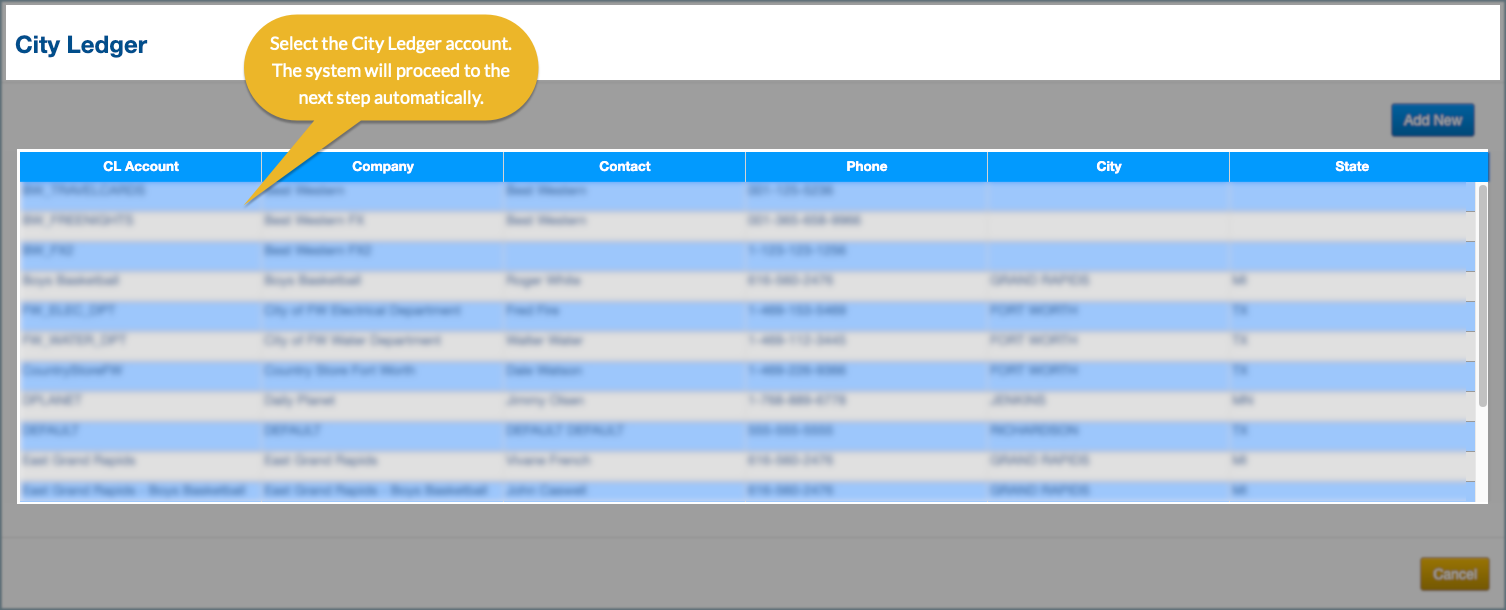This screenshot has width=1506, height=610.
Task: Click the State column header
Action: coord(1351,167)
